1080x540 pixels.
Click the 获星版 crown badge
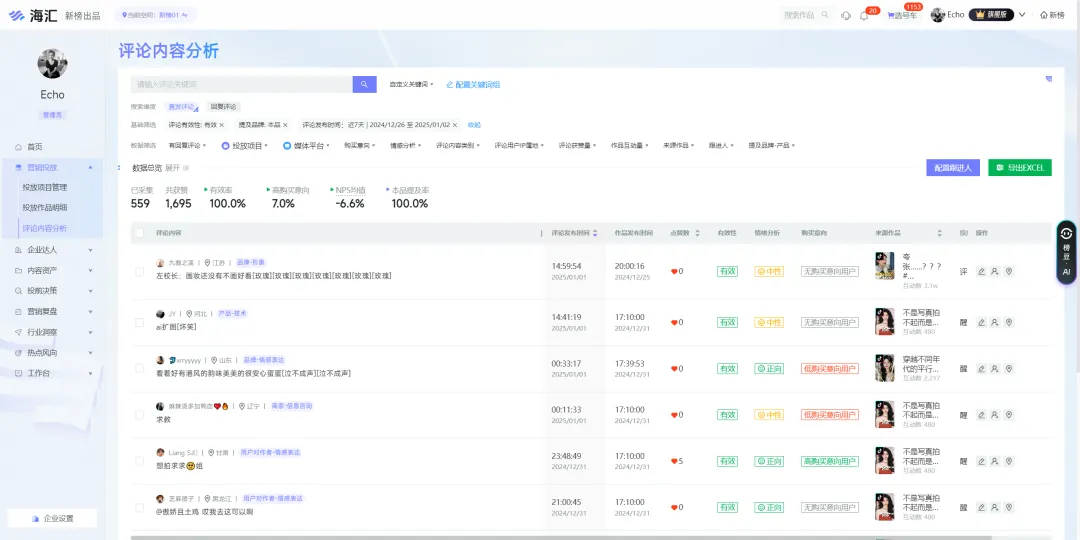point(991,14)
